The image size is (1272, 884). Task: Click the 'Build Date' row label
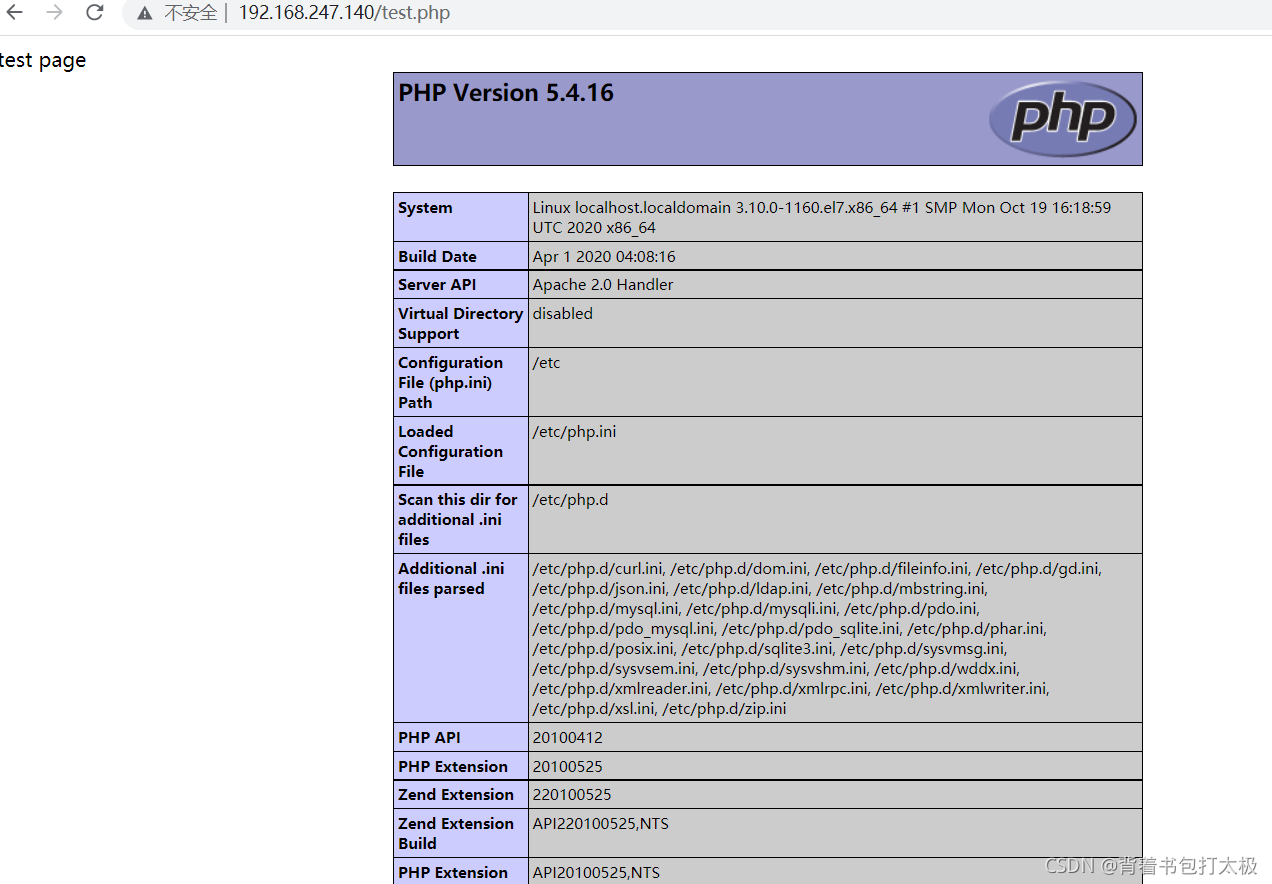pos(437,256)
